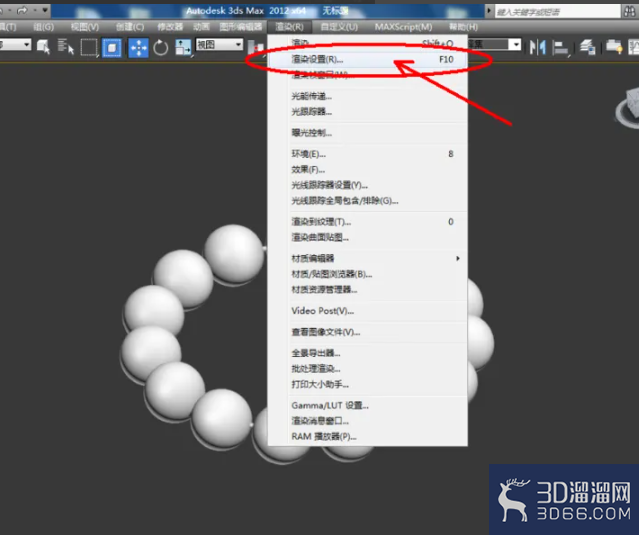
Task: Open Gamma/LUT 设置... entry
Action: (x=368, y=405)
